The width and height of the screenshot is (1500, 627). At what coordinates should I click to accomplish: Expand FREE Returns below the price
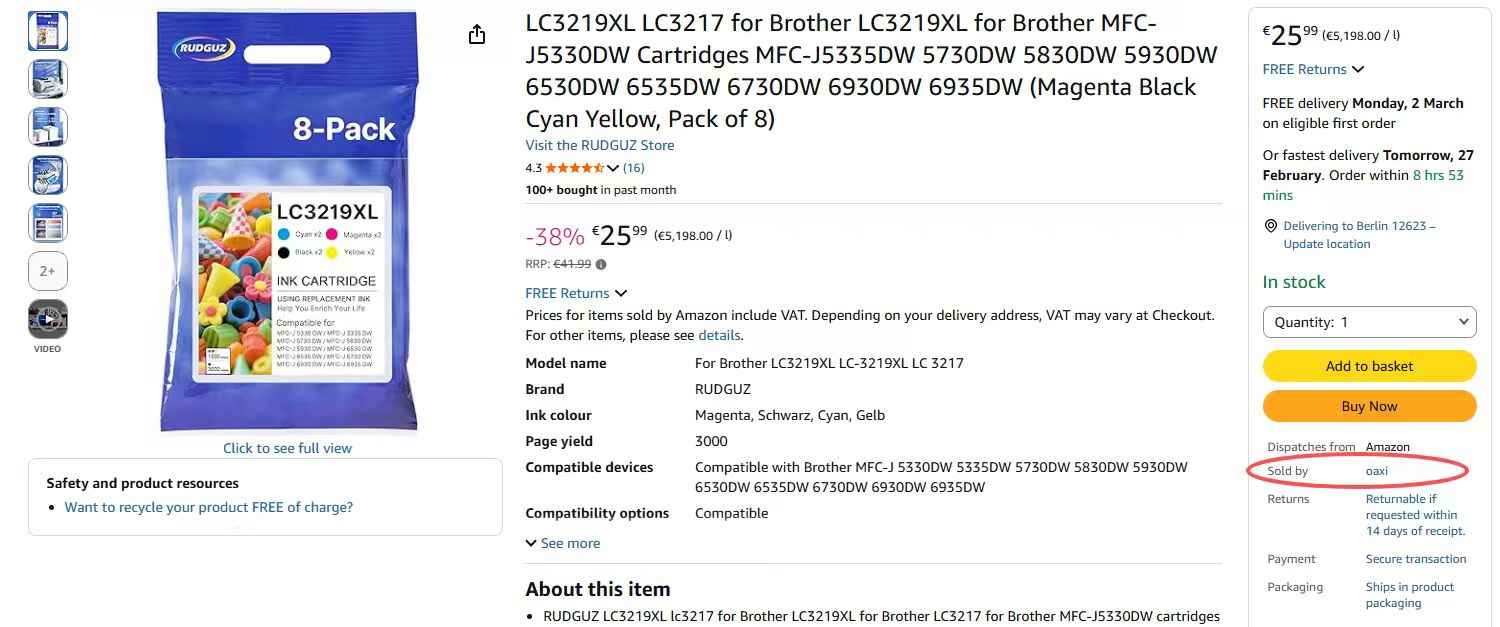tap(576, 293)
